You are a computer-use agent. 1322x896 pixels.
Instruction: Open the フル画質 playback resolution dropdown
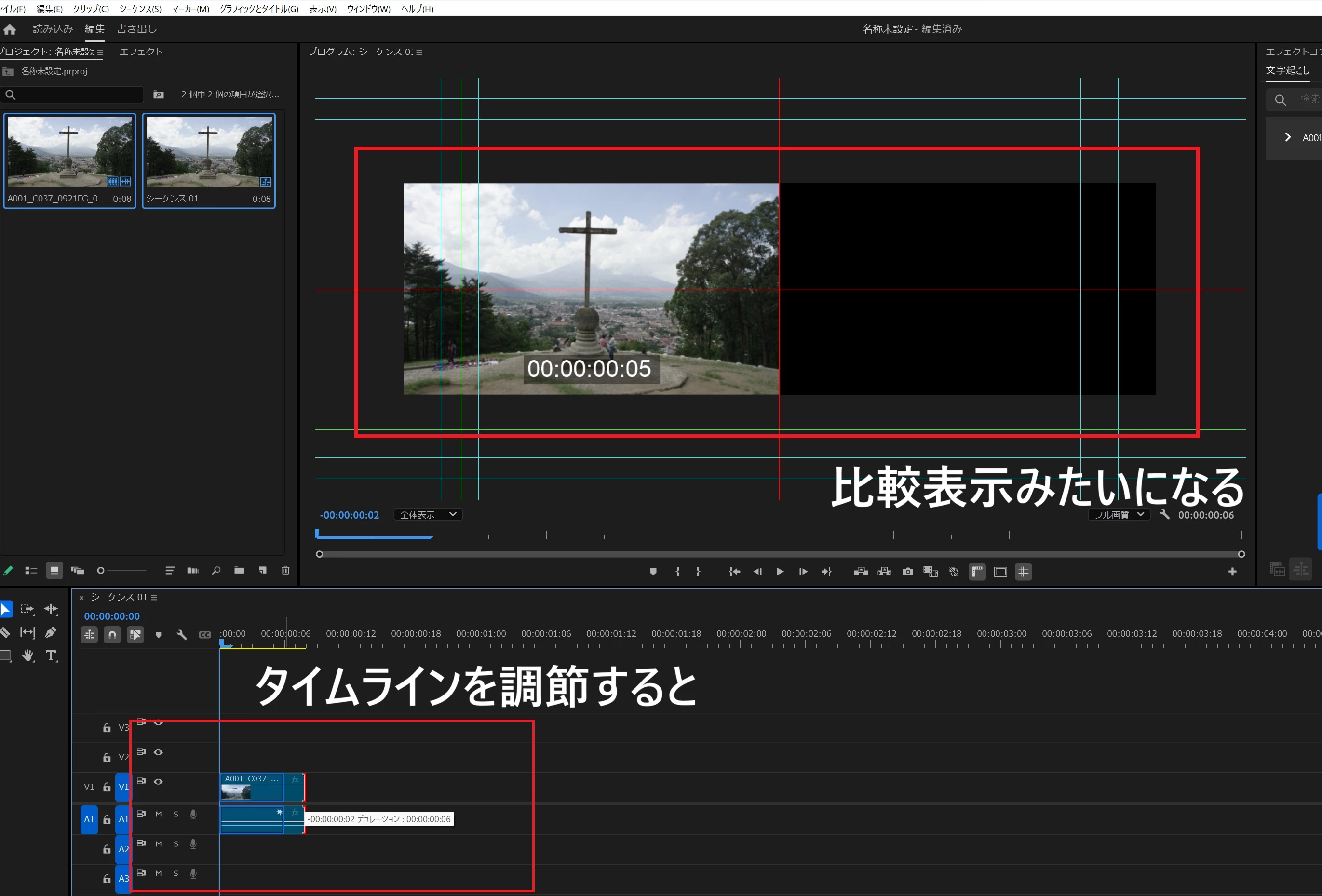[1119, 515]
